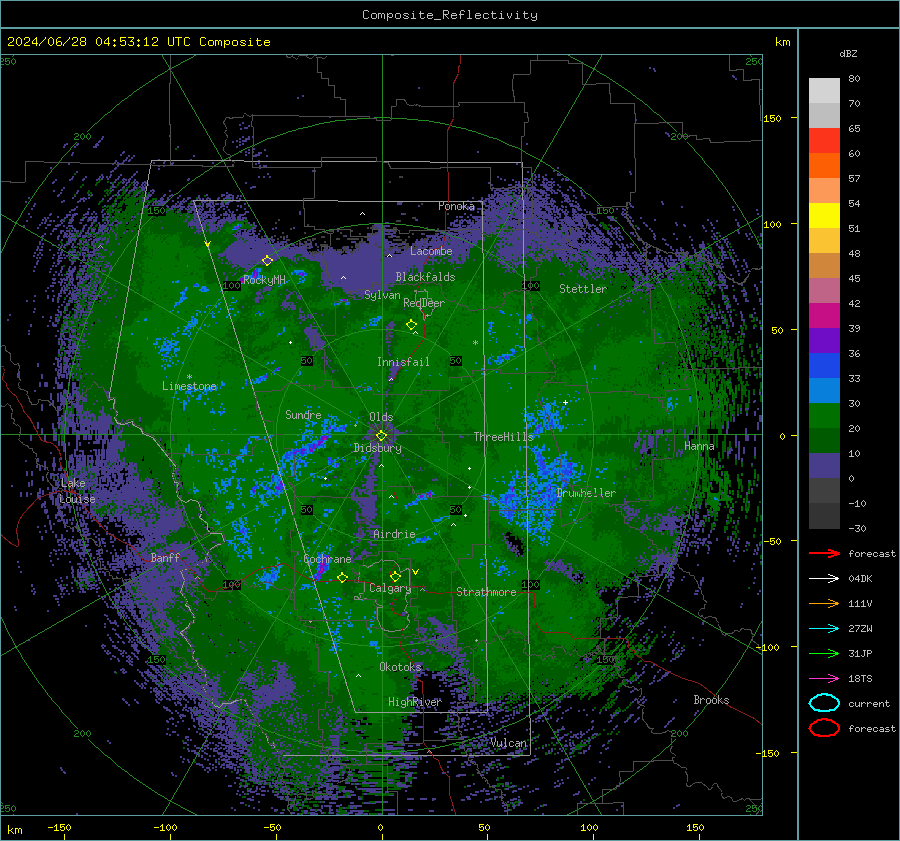
Task: Click the red forecast arrow in legend
Action: 824,553
